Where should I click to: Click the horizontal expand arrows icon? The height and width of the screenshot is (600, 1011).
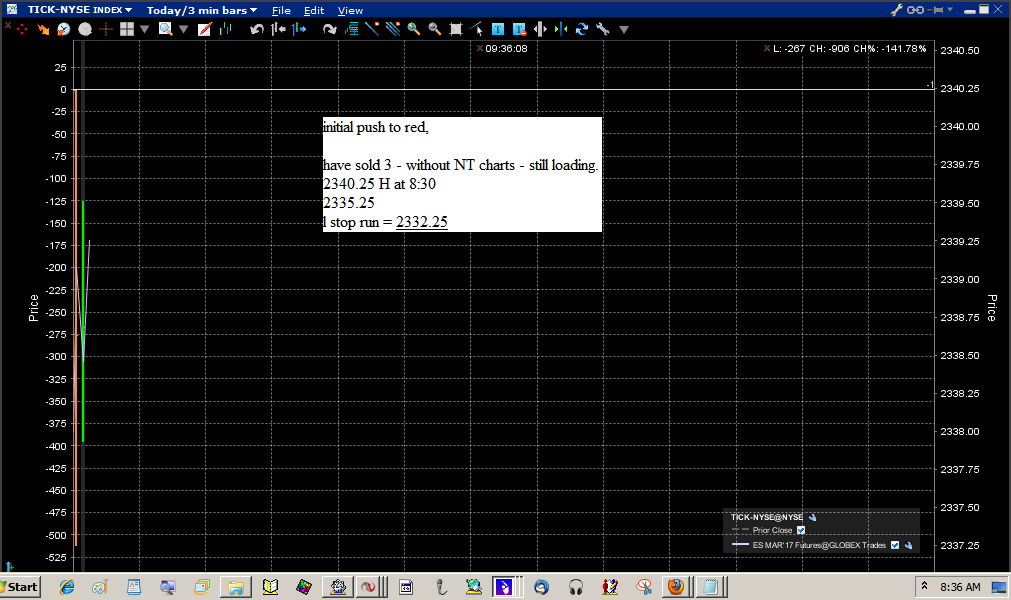pos(540,29)
